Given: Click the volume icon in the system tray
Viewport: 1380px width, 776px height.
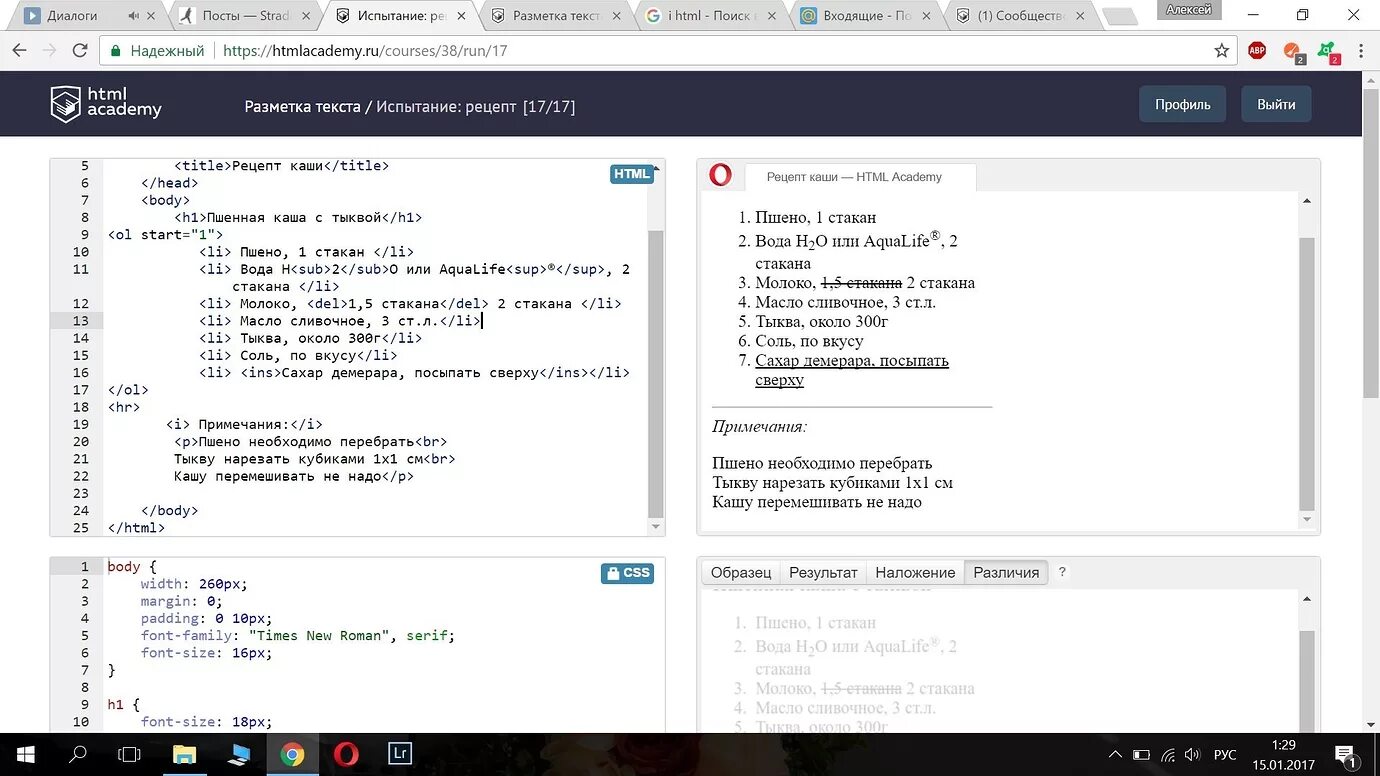Looking at the screenshot, I should (x=1192, y=754).
